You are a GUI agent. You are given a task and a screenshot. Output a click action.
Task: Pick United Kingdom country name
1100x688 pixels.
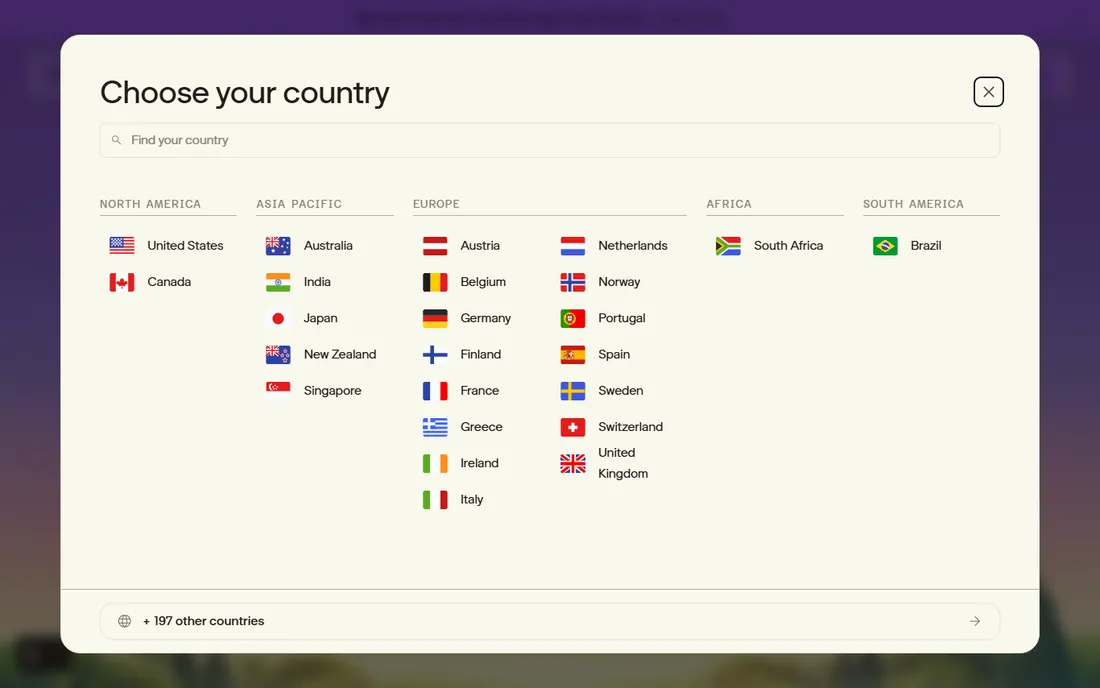pyautogui.click(x=623, y=464)
